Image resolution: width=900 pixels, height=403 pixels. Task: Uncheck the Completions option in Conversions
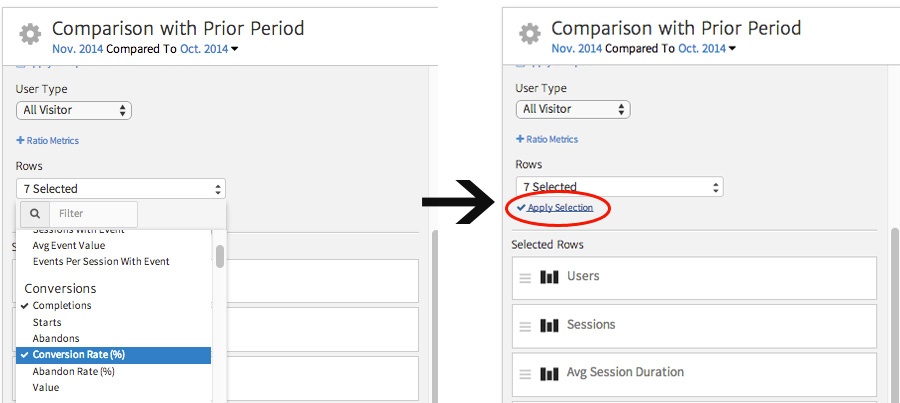[61, 306]
